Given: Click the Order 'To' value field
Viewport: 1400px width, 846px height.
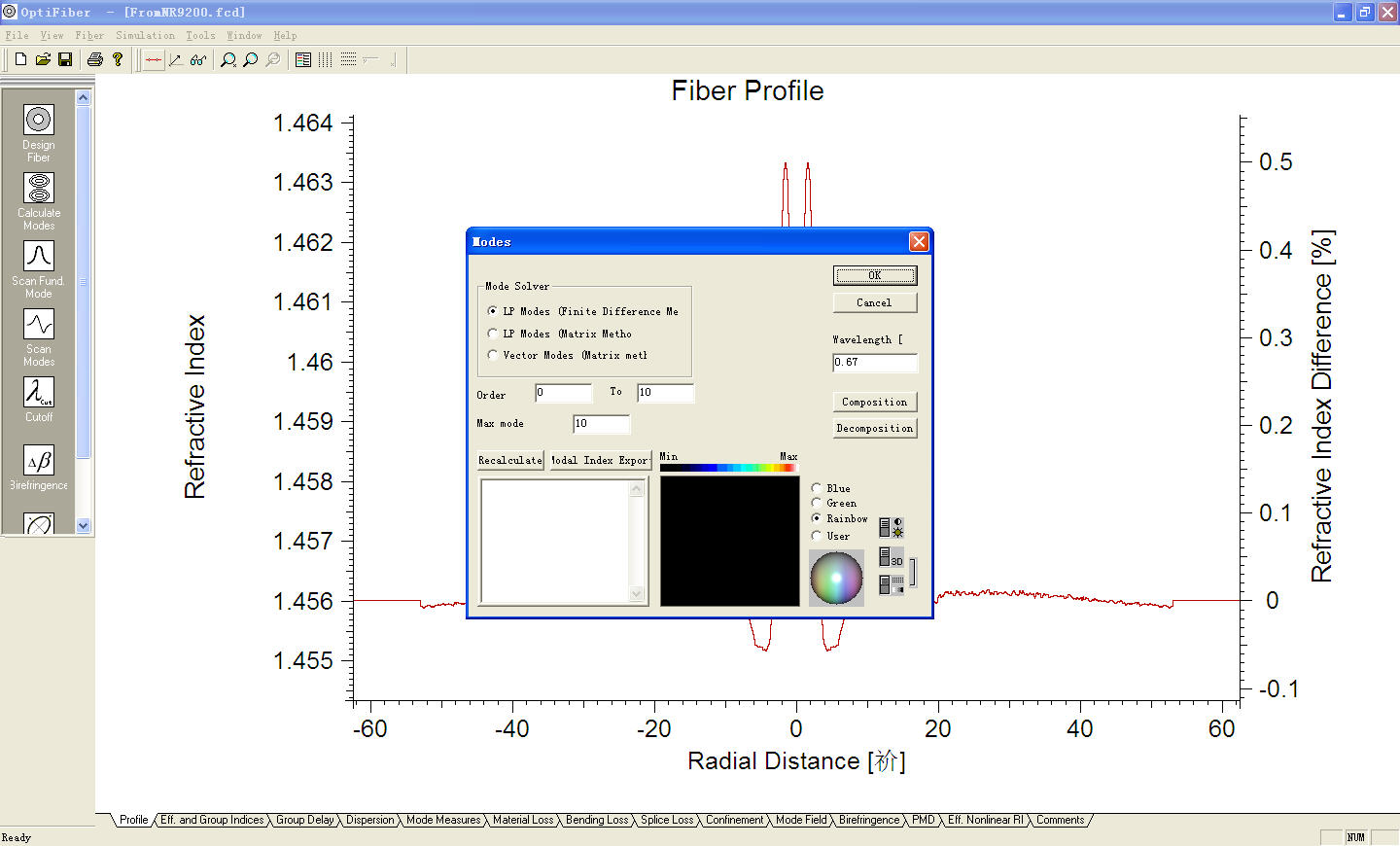Looking at the screenshot, I should coord(666,393).
